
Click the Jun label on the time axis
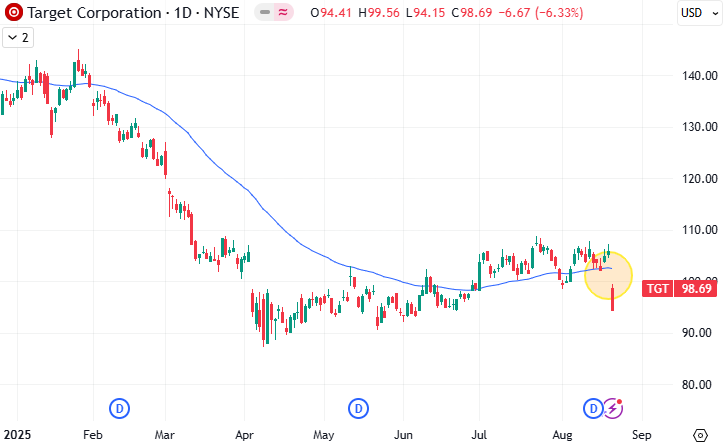tap(403, 435)
